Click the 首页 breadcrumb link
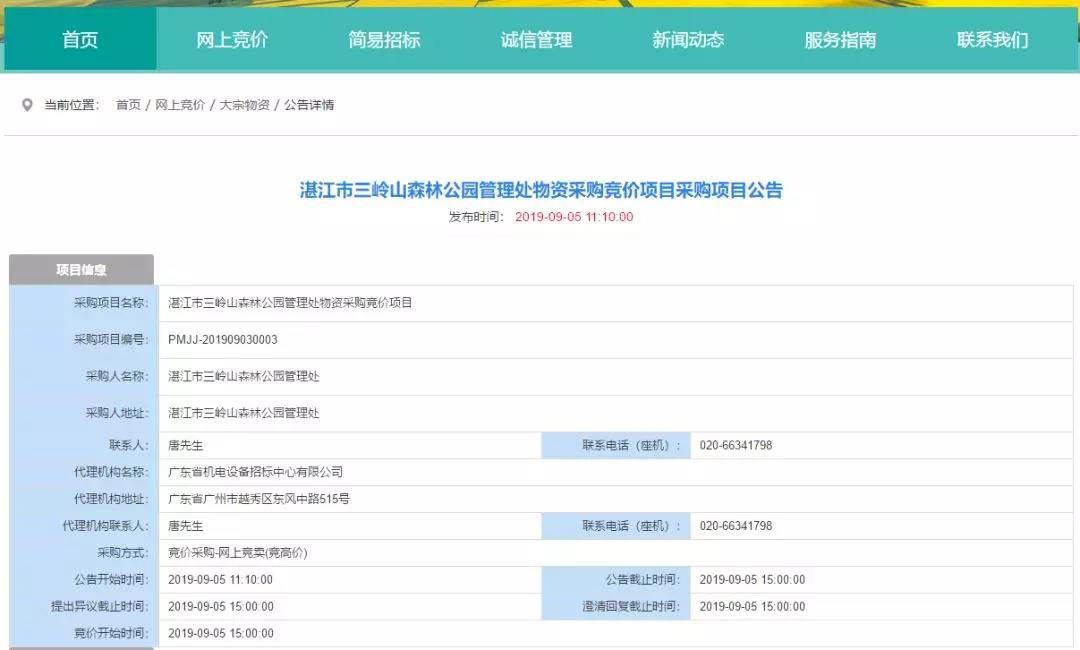Image resolution: width=1080 pixels, height=650 pixels. point(128,105)
